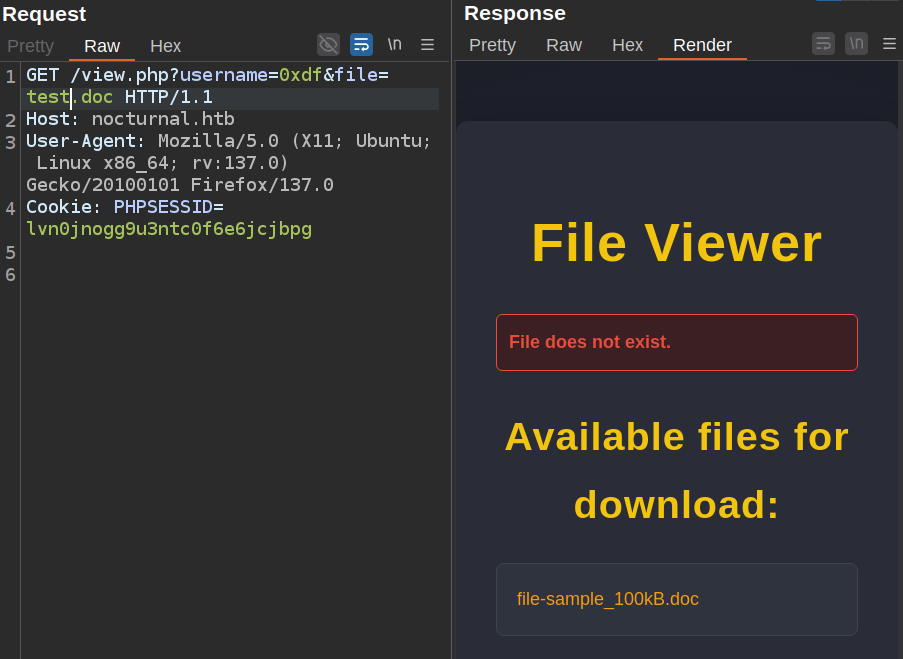
Task: Click word wrap icon in Response panel
Action: [x=823, y=44]
